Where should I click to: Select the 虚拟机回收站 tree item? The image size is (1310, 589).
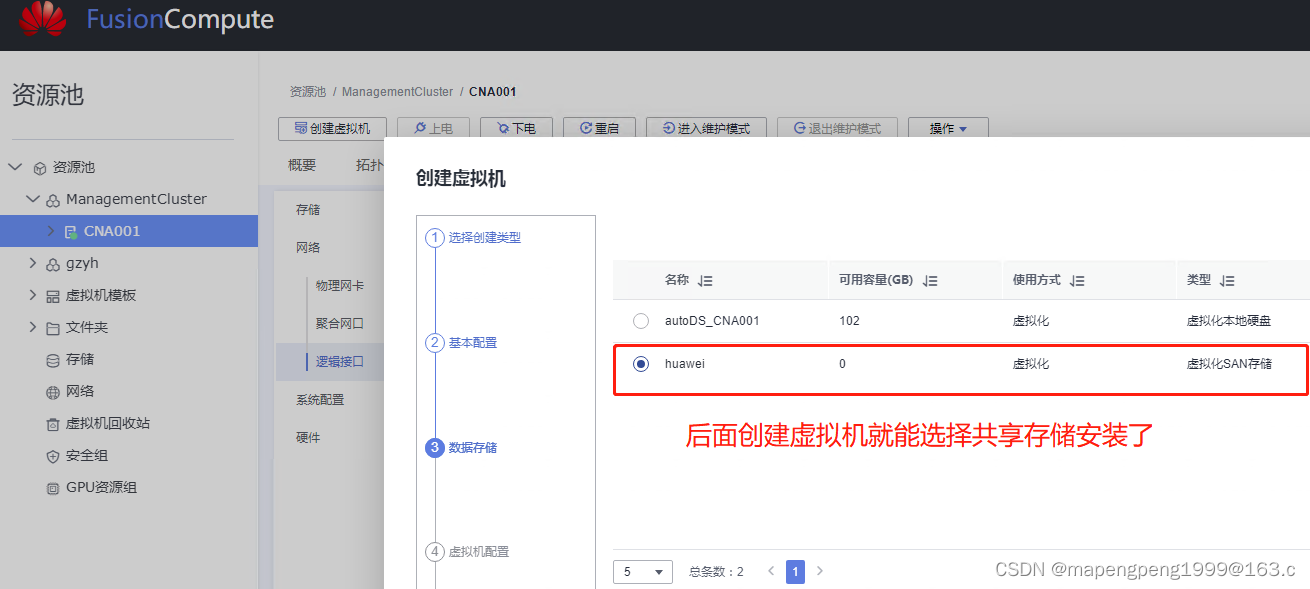coord(108,424)
